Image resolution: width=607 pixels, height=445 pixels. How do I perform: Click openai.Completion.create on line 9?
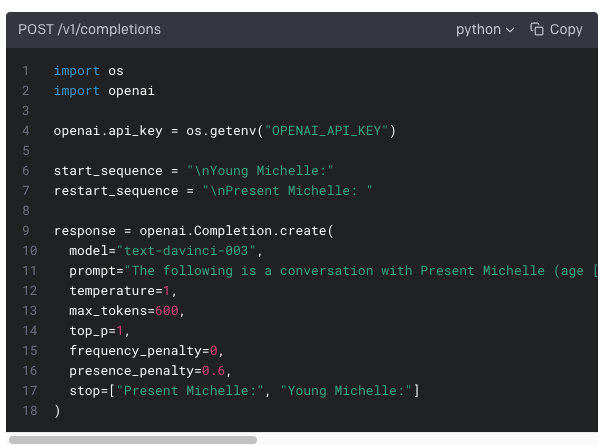(229, 231)
